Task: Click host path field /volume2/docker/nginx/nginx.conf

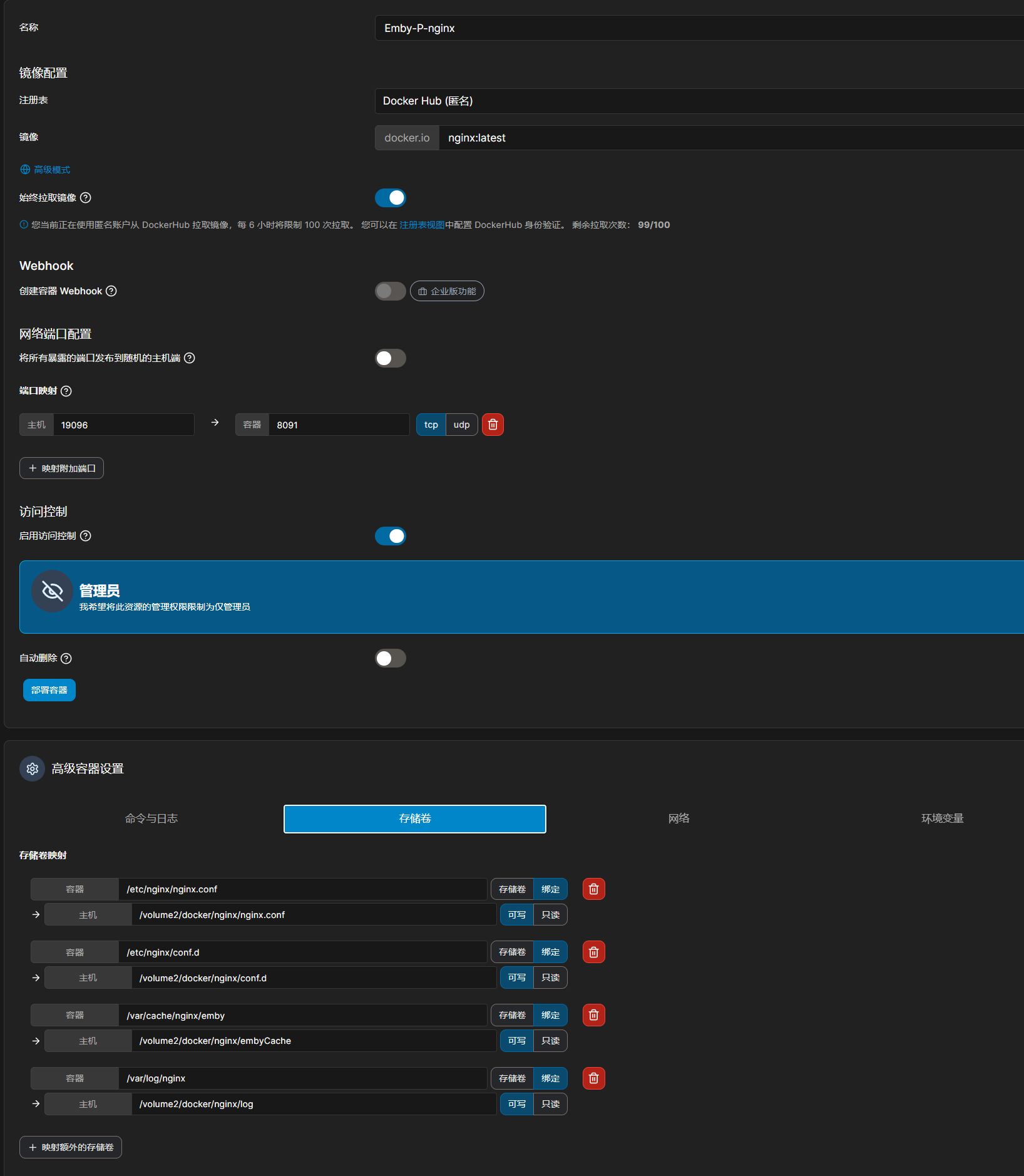Action: (x=314, y=915)
